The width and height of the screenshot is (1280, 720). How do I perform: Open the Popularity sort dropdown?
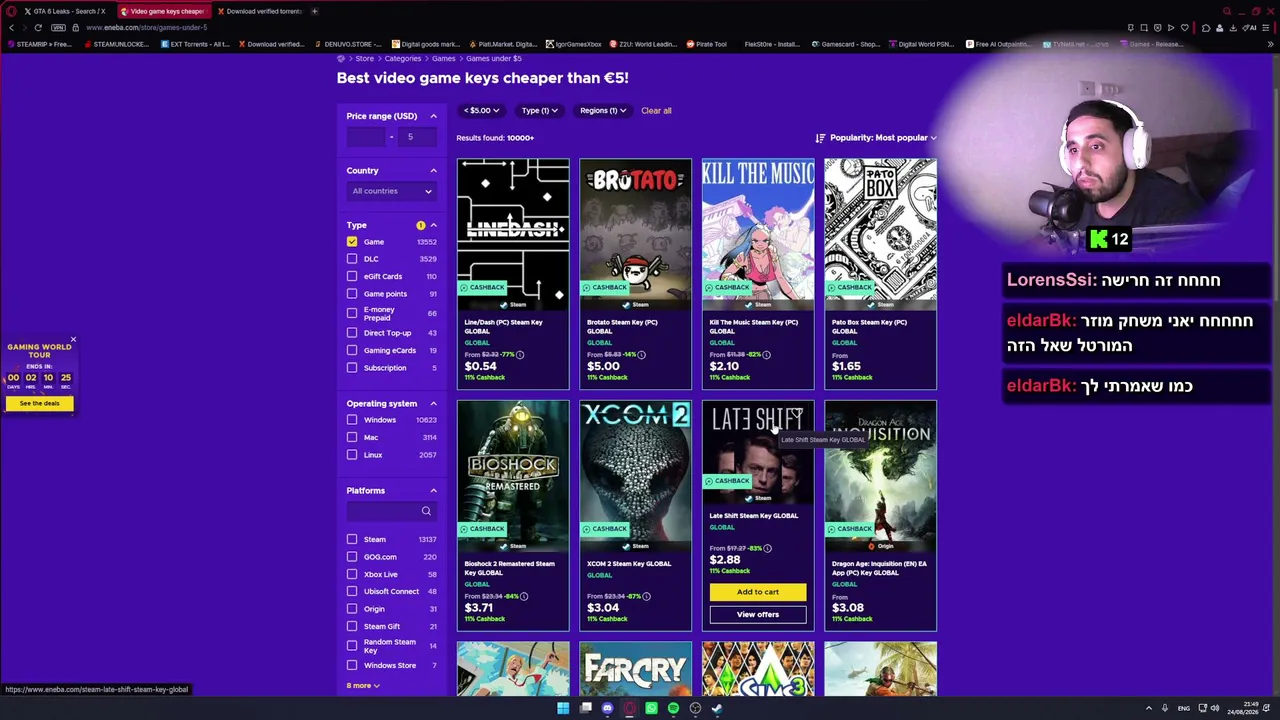pyautogui.click(x=877, y=138)
